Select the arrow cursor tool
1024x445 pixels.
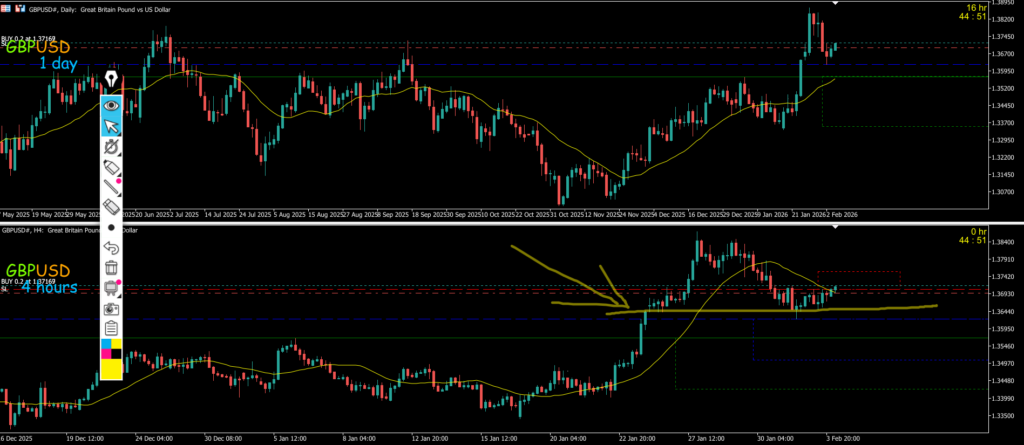[x=112, y=125]
